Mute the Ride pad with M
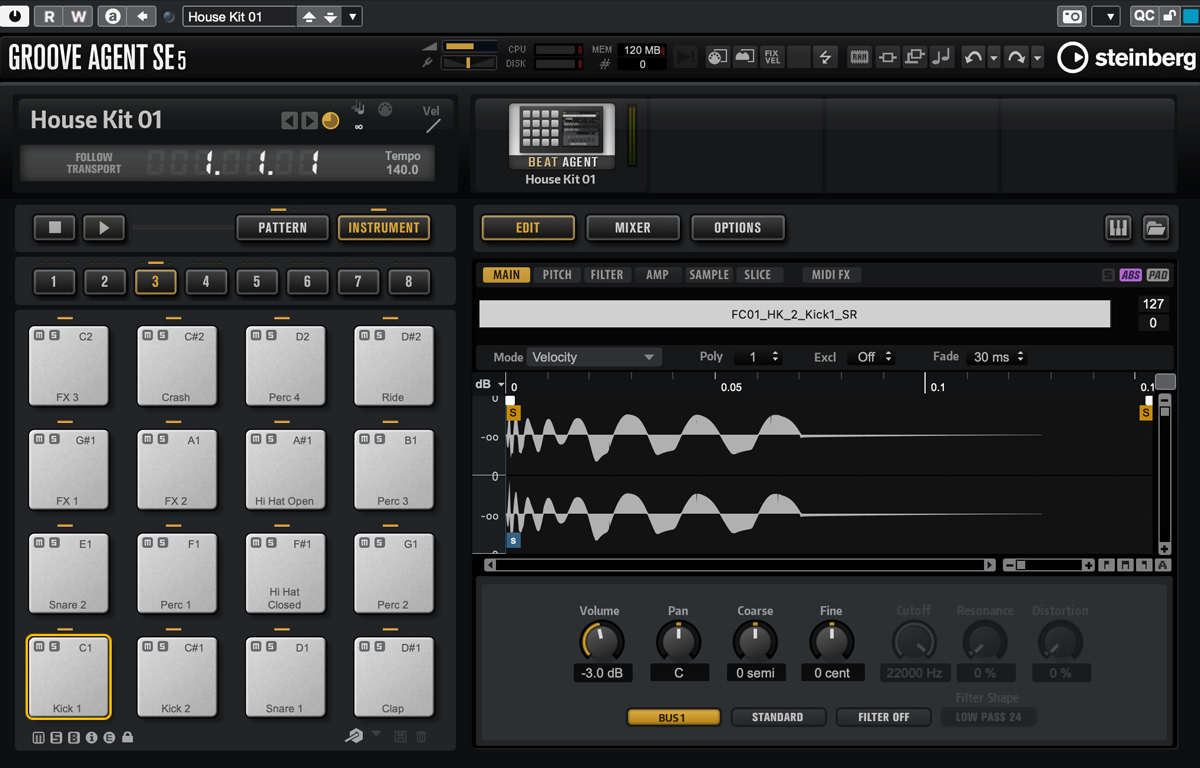1200x768 pixels. click(364, 336)
